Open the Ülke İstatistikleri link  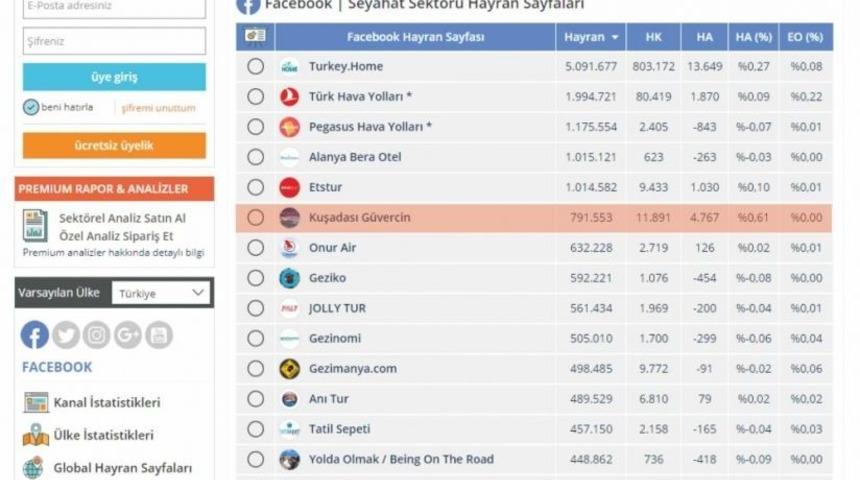(103, 435)
